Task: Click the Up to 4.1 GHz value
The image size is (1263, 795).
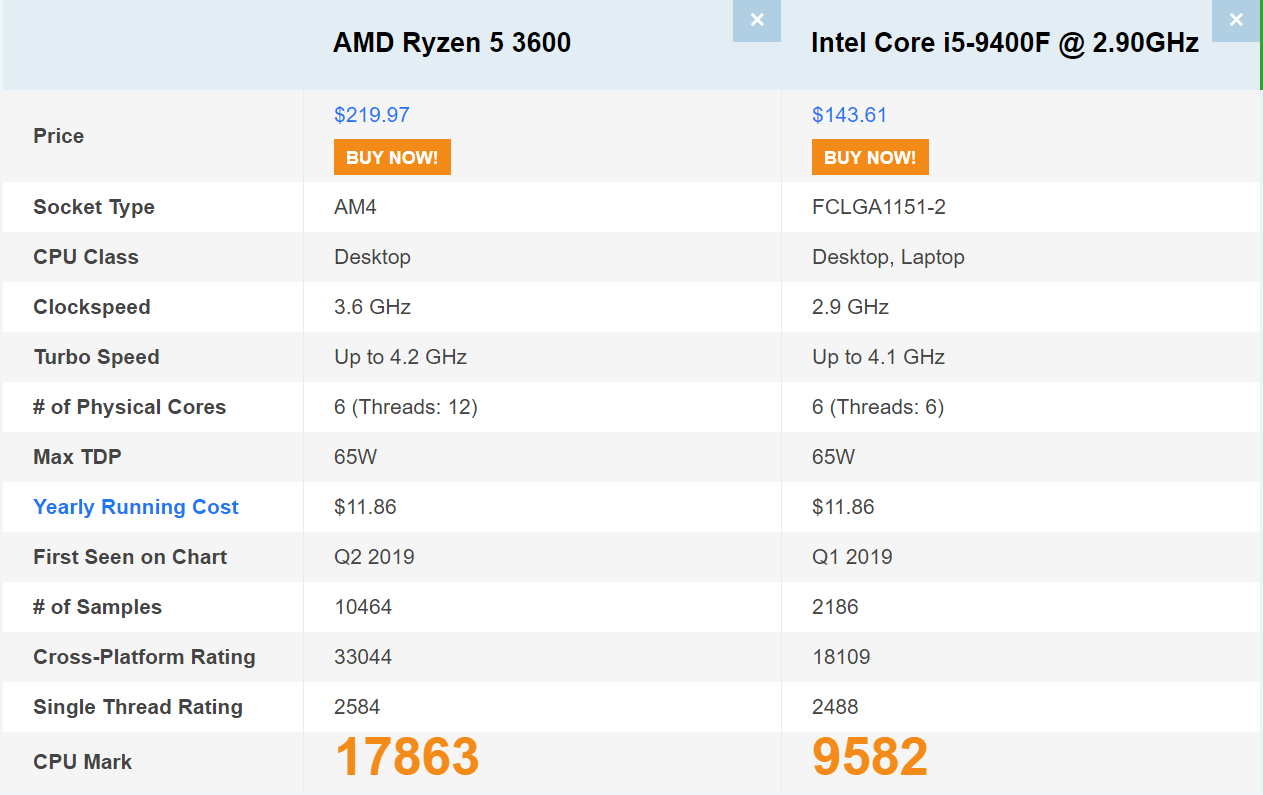Action: (879, 357)
